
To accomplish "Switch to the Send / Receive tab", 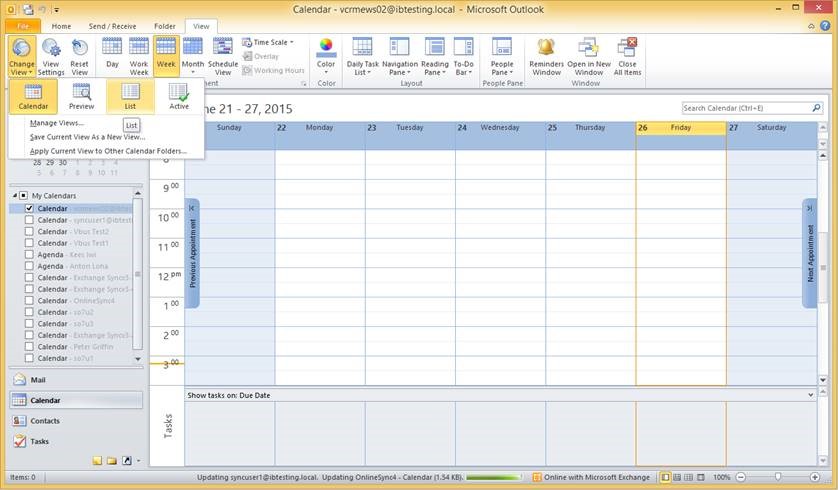I will [x=112, y=26].
